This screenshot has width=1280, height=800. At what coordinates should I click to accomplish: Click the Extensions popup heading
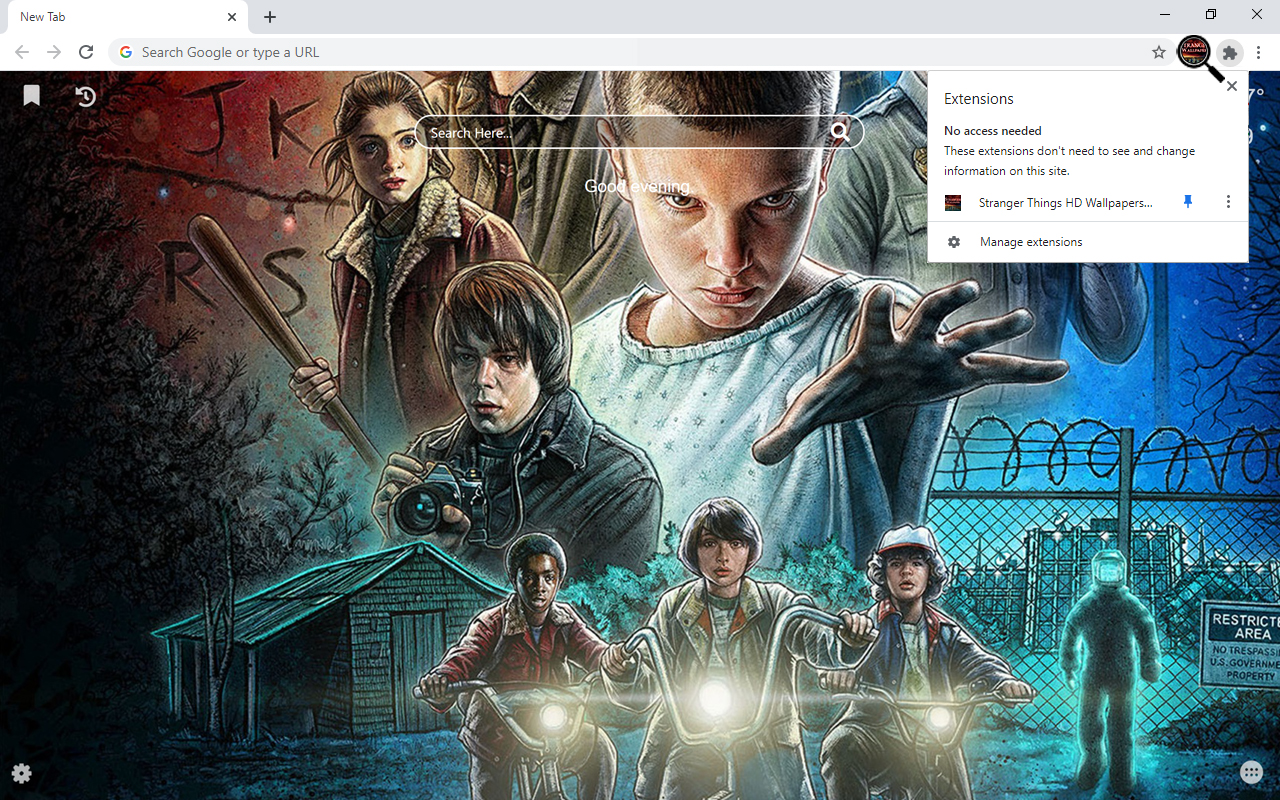(979, 99)
